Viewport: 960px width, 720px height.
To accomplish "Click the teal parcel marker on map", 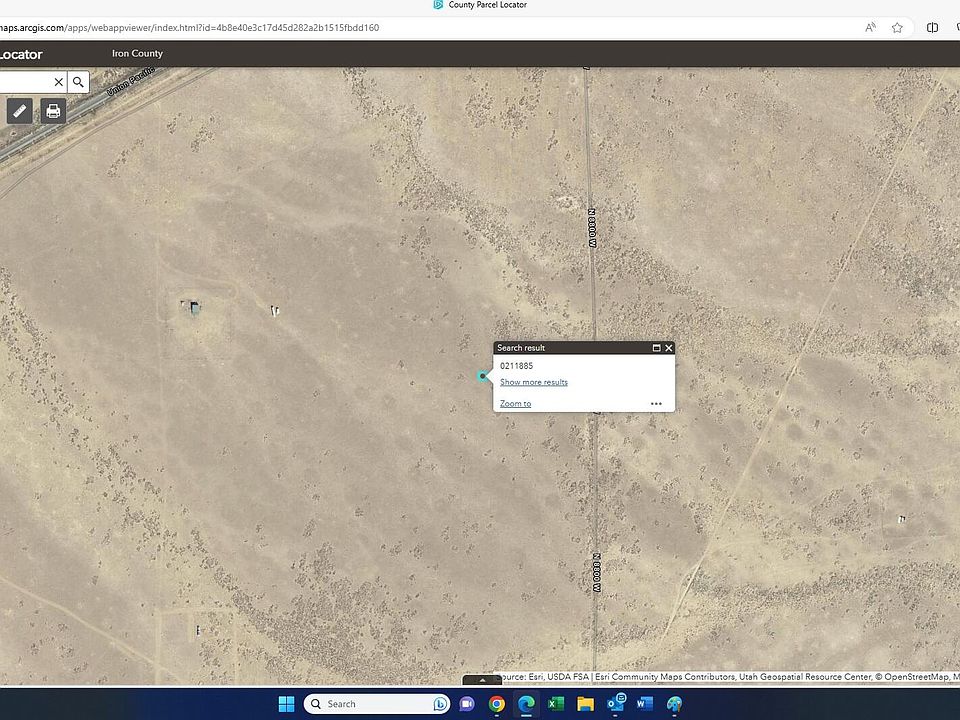I will (482, 376).
